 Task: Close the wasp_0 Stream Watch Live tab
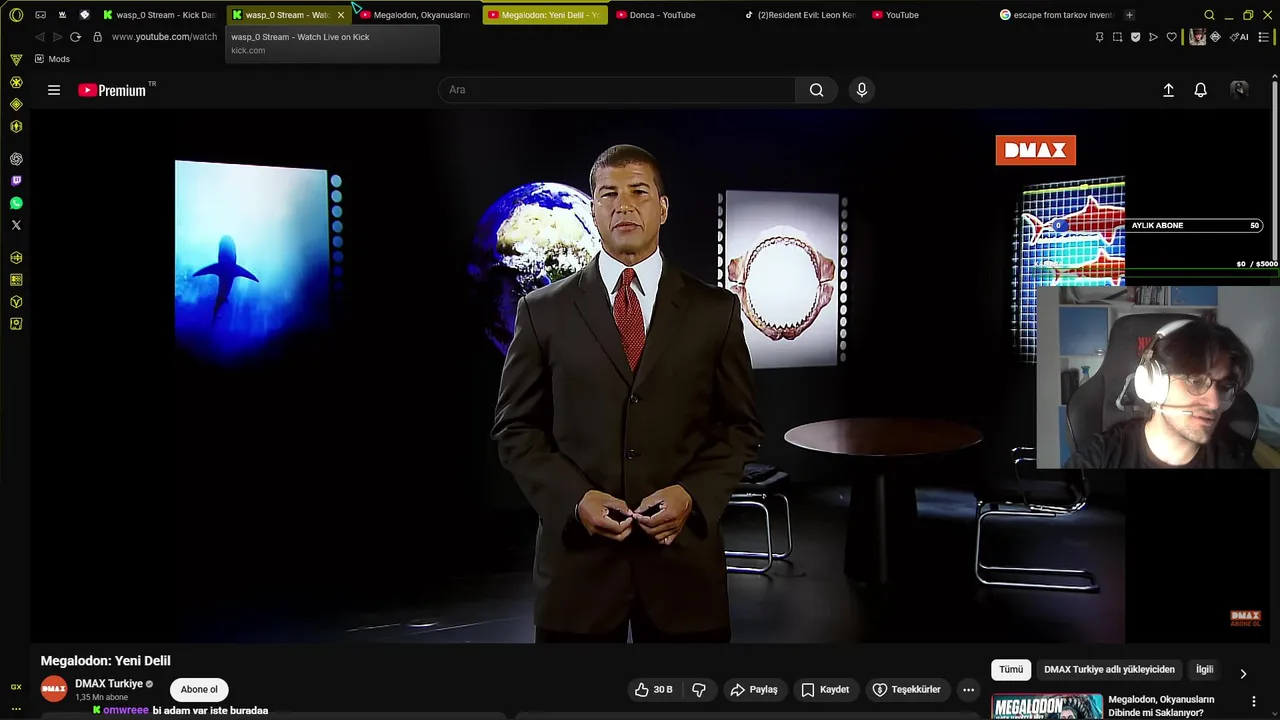pyautogui.click(x=341, y=15)
